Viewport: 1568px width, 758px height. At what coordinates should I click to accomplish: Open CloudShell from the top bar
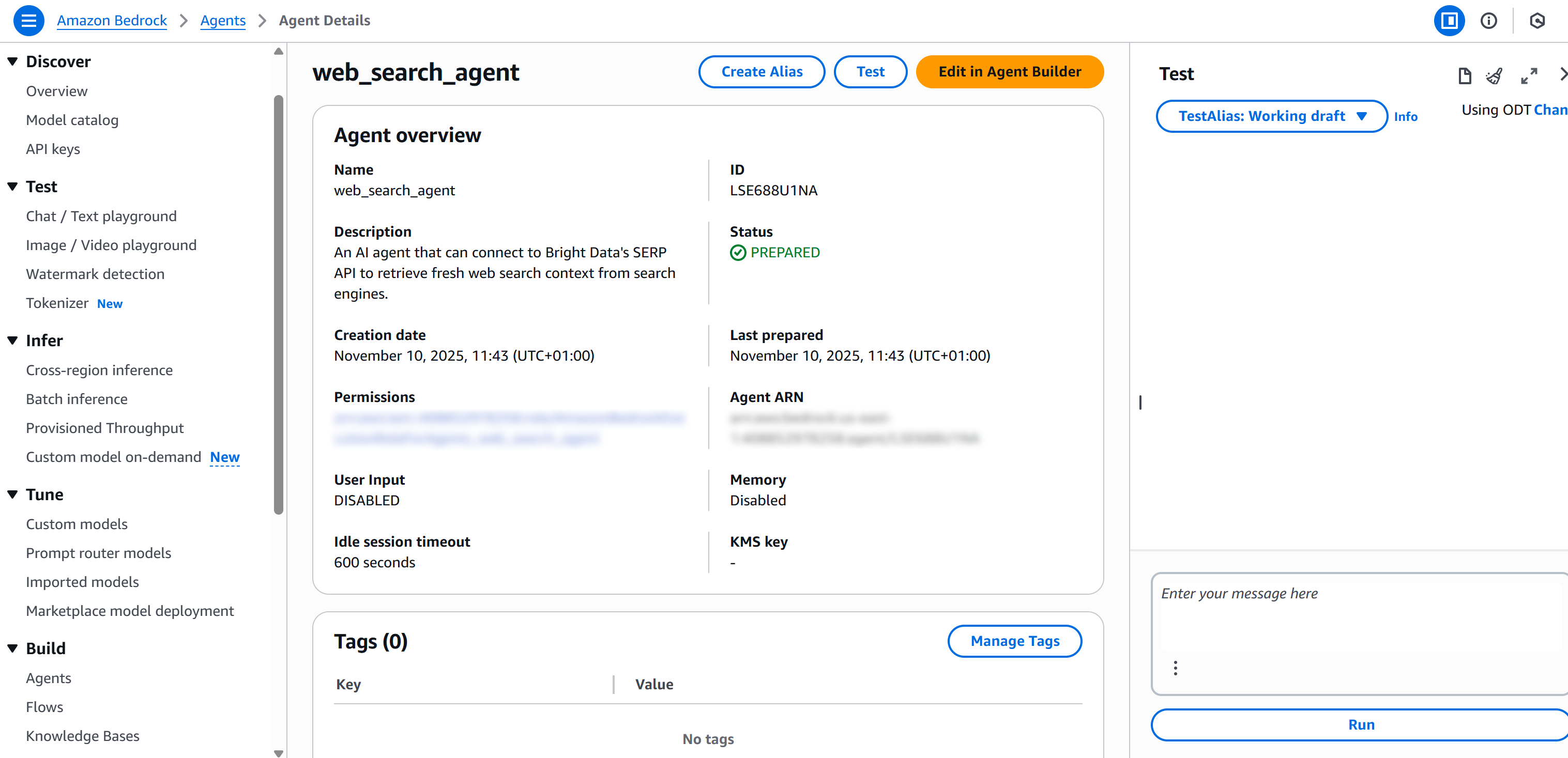pyautogui.click(x=1537, y=20)
